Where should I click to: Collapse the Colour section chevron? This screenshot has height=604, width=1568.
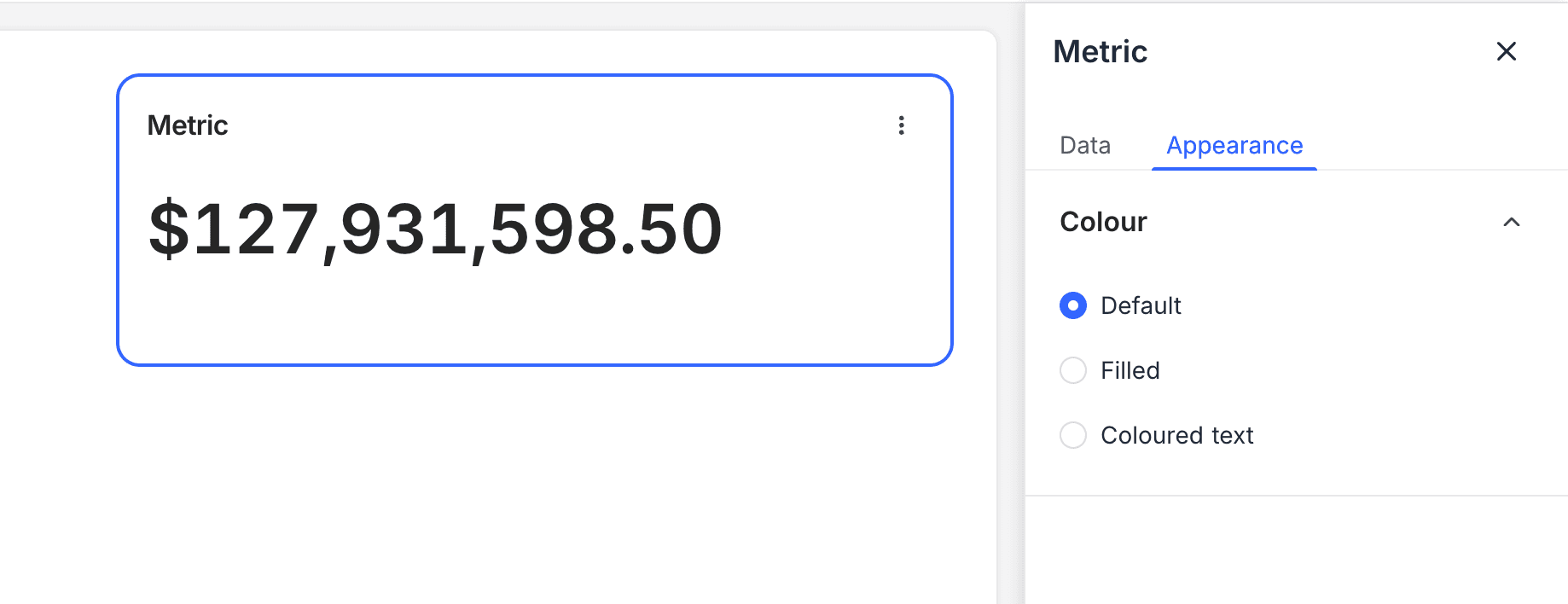click(1511, 222)
